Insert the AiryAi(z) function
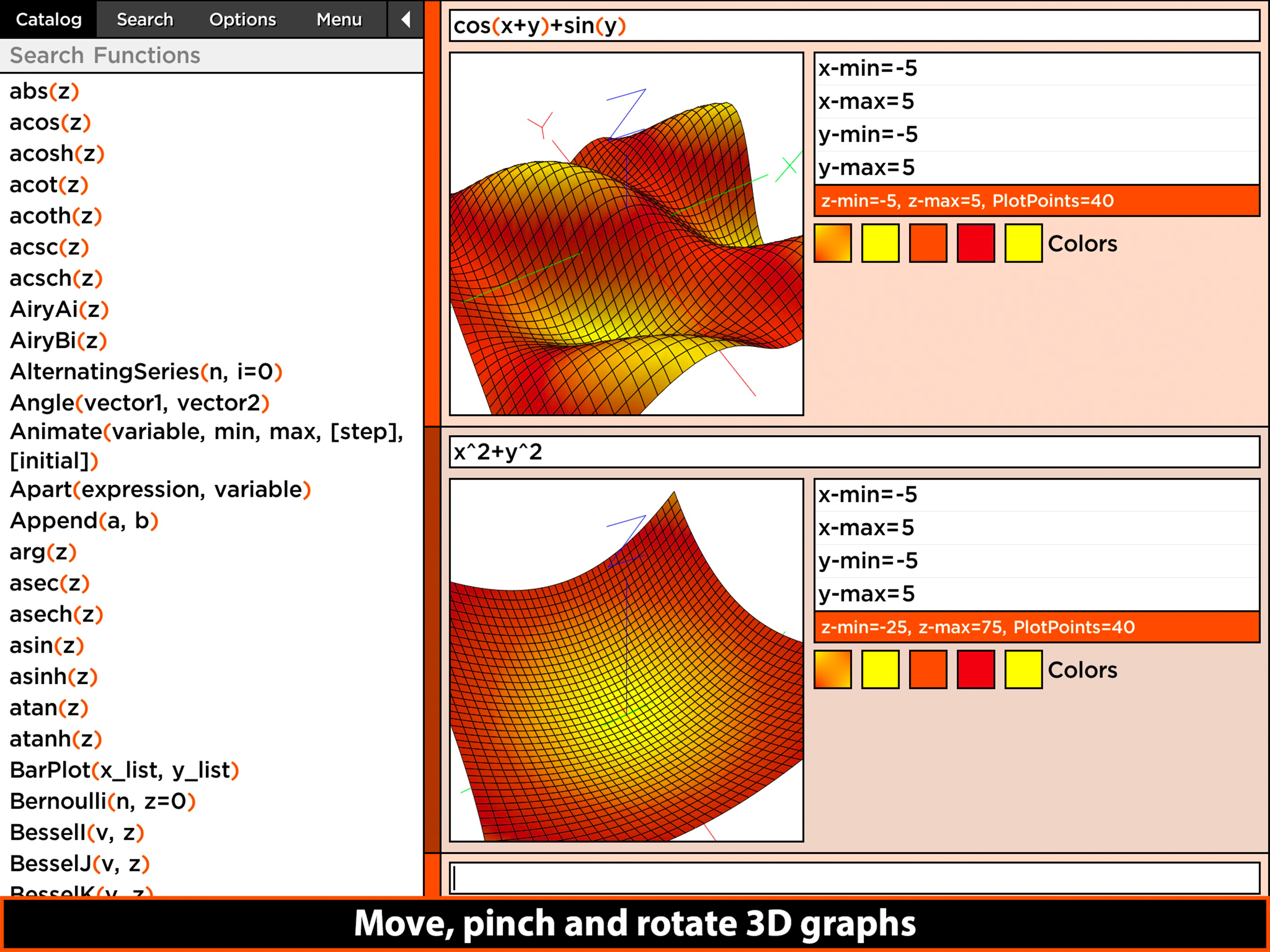The height and width of the screenshot is (952, 1270). [59, 310]
